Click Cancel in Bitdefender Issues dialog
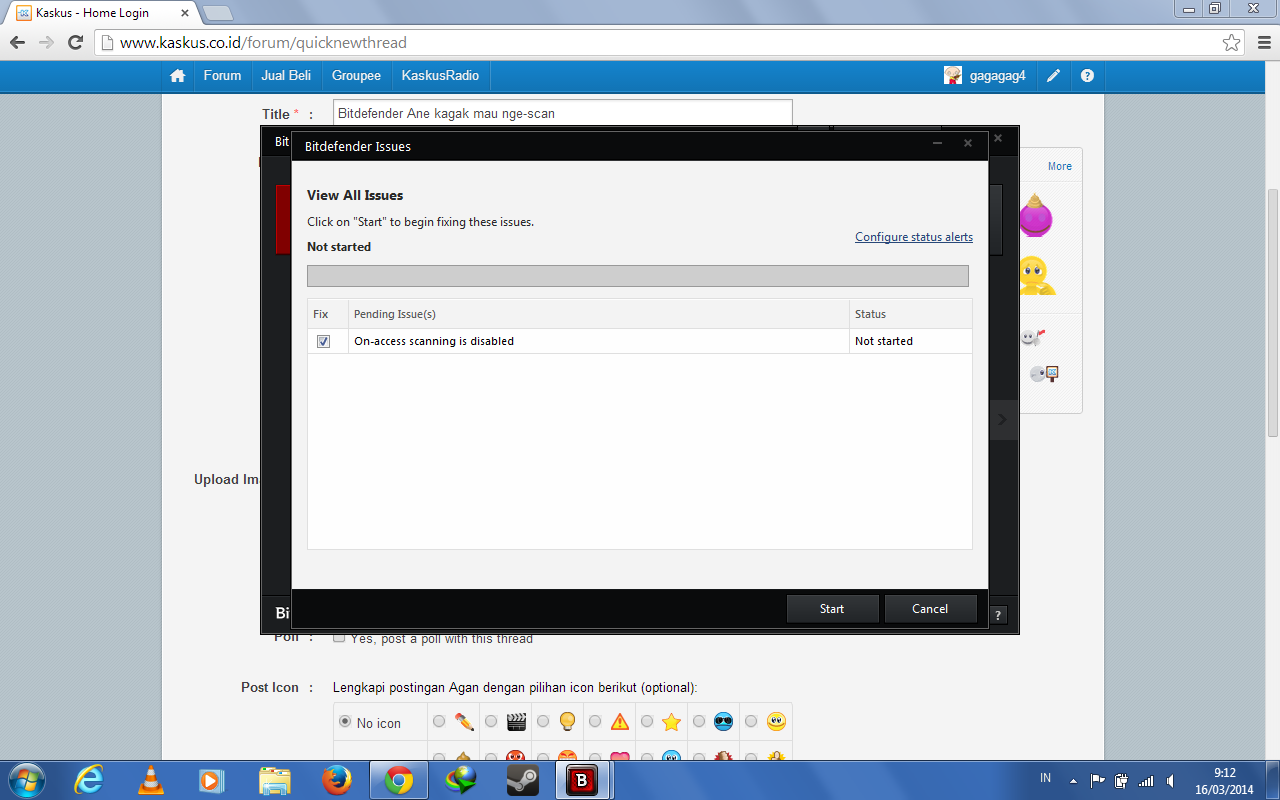Viewport: 1280px width, 800px height. (x=930, y=608)
